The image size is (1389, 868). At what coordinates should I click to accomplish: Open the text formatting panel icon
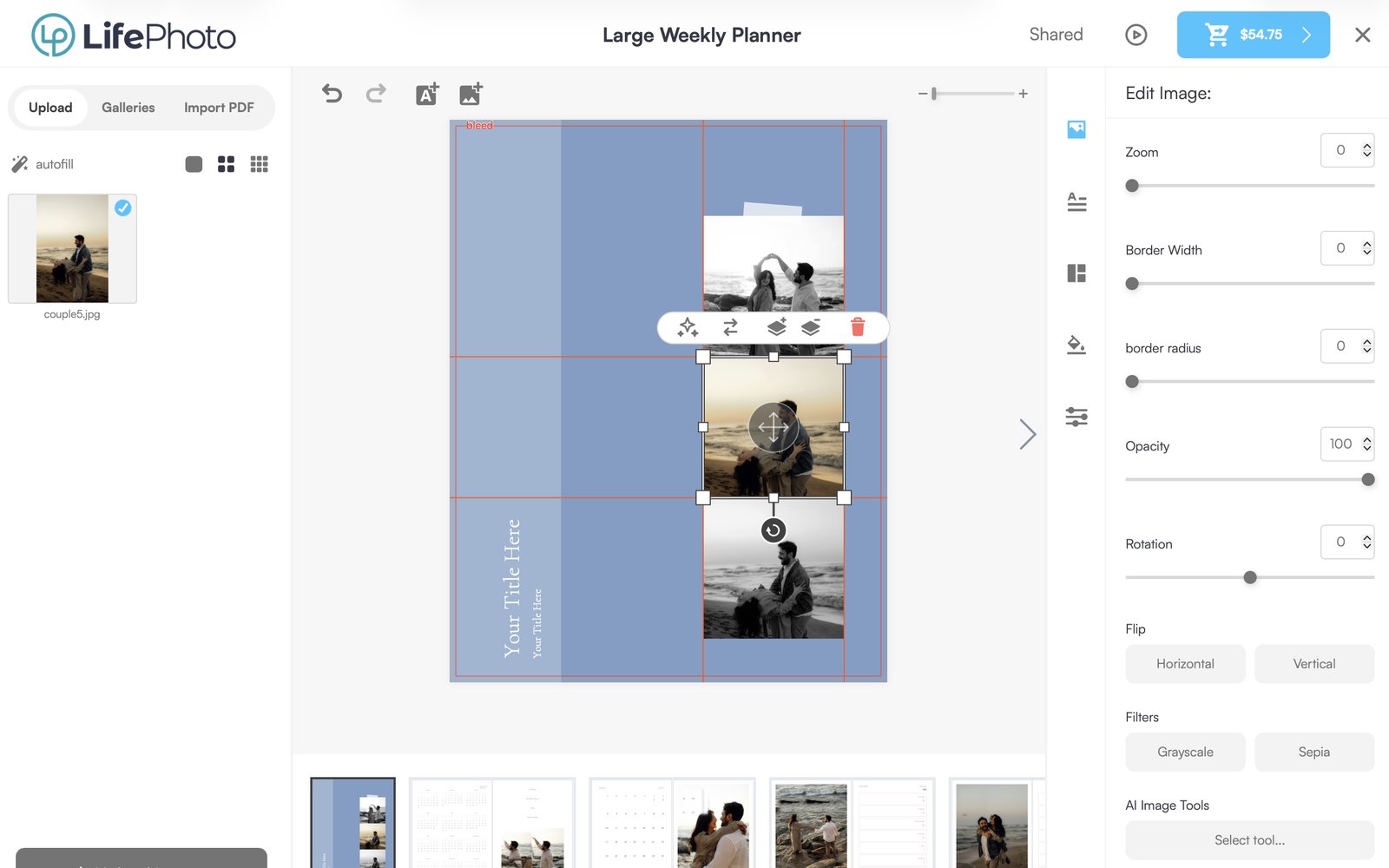pyautogui.click(x=1076, y=202)
